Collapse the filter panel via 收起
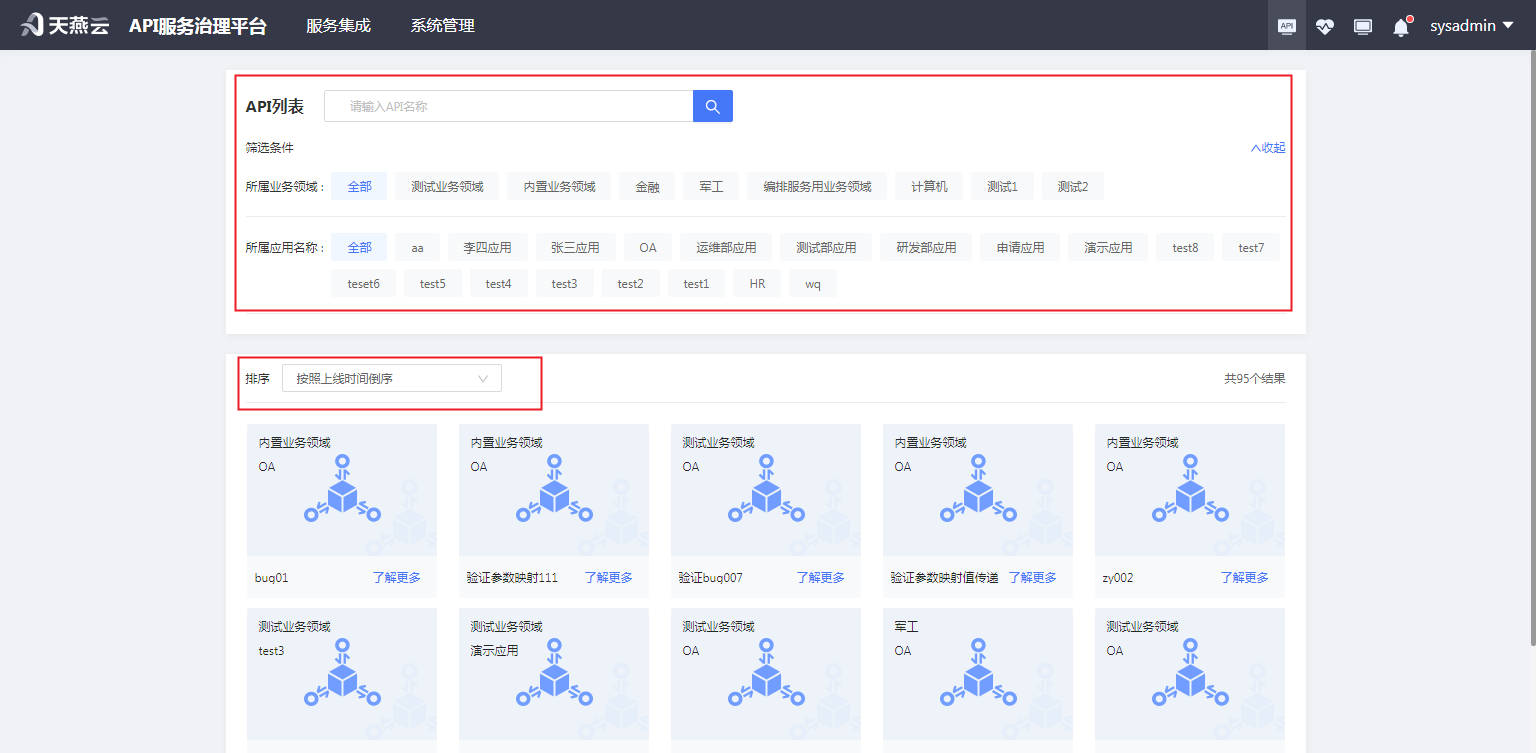1536x753 pixels. point(1266,147)
